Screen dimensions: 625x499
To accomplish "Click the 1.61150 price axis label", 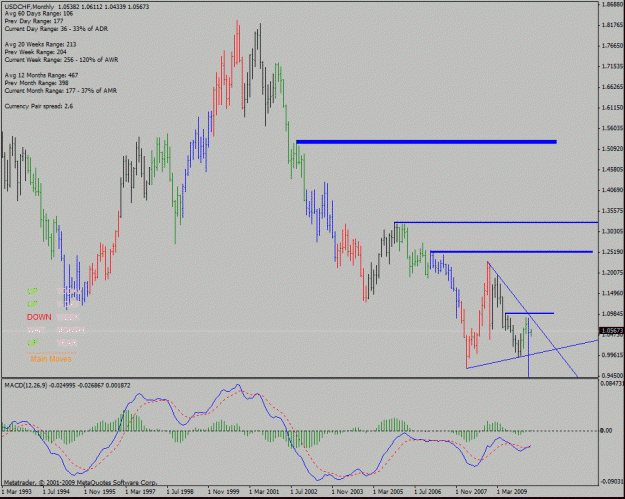I will coord(613,108).
